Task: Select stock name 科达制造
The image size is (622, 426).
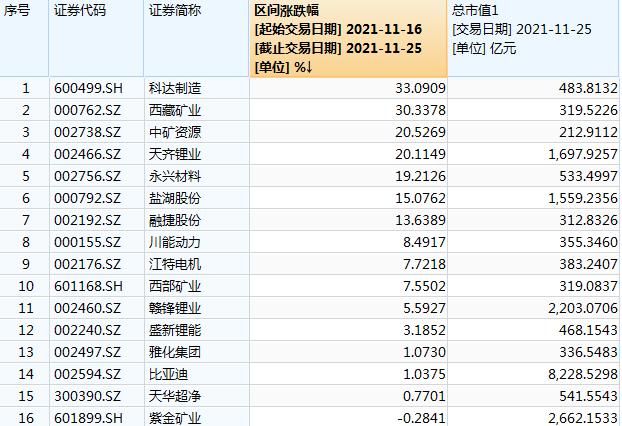Action: [175, 88]
